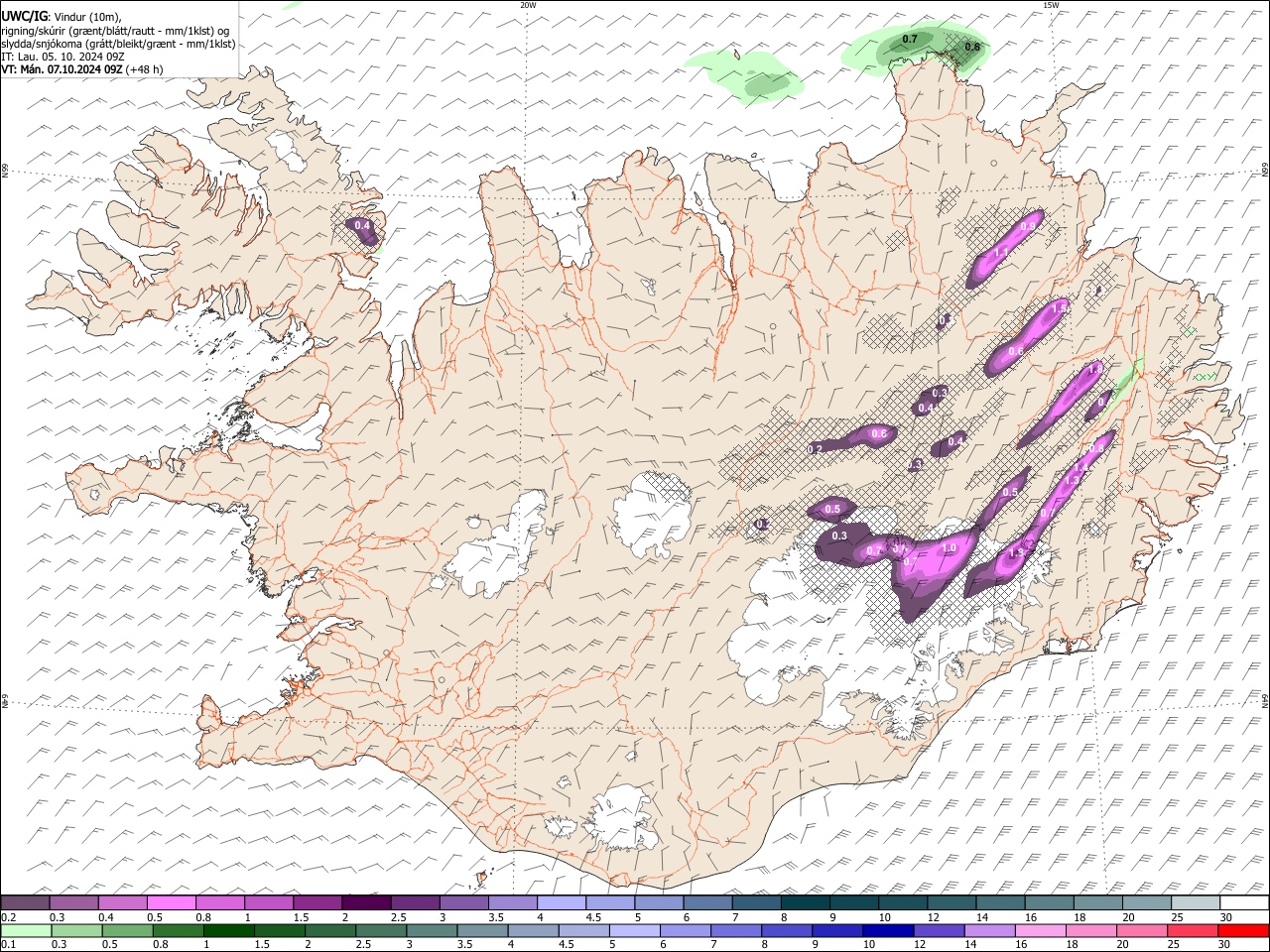Click the 0.7 value in green northern patch

[x=910, y=40]
